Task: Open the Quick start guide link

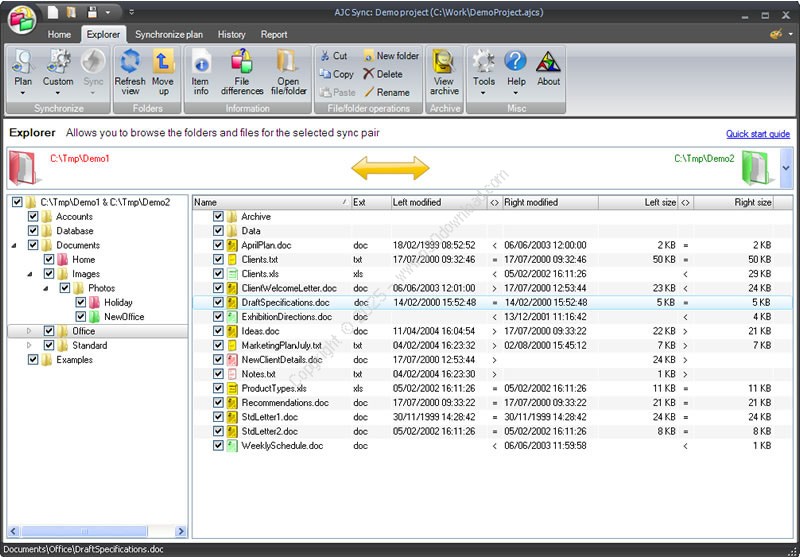Action: [757, 134]
